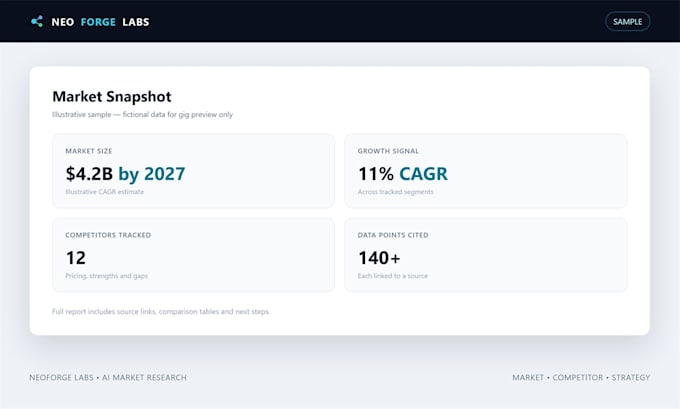Click the NEO word in the header logo
Viewport: 680px width, 409px height.
(63, 22)
